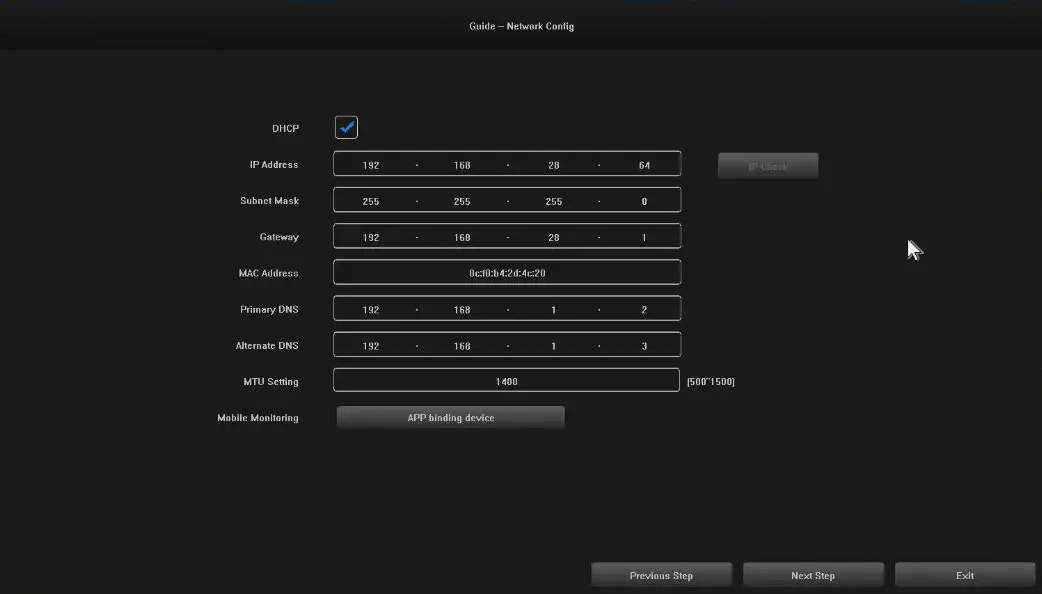1042x594 pixels.
Task: Click the Guide – Network Config title
Action: click(x=522, y=26)
